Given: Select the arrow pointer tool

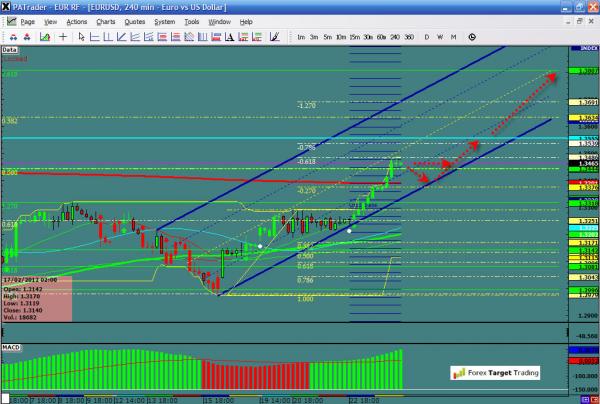Looking at the screenshot, I should (x=80, y=37).
